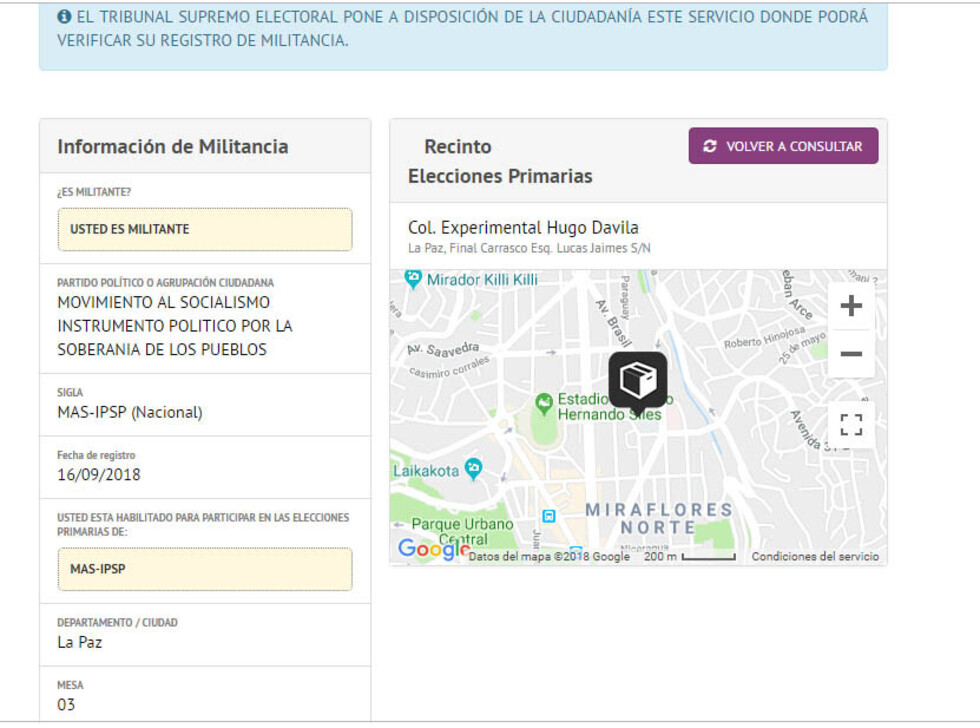Zoom out of the map with minus
The height and width of the screenshot is (728, 980).
tap(851, 354)
